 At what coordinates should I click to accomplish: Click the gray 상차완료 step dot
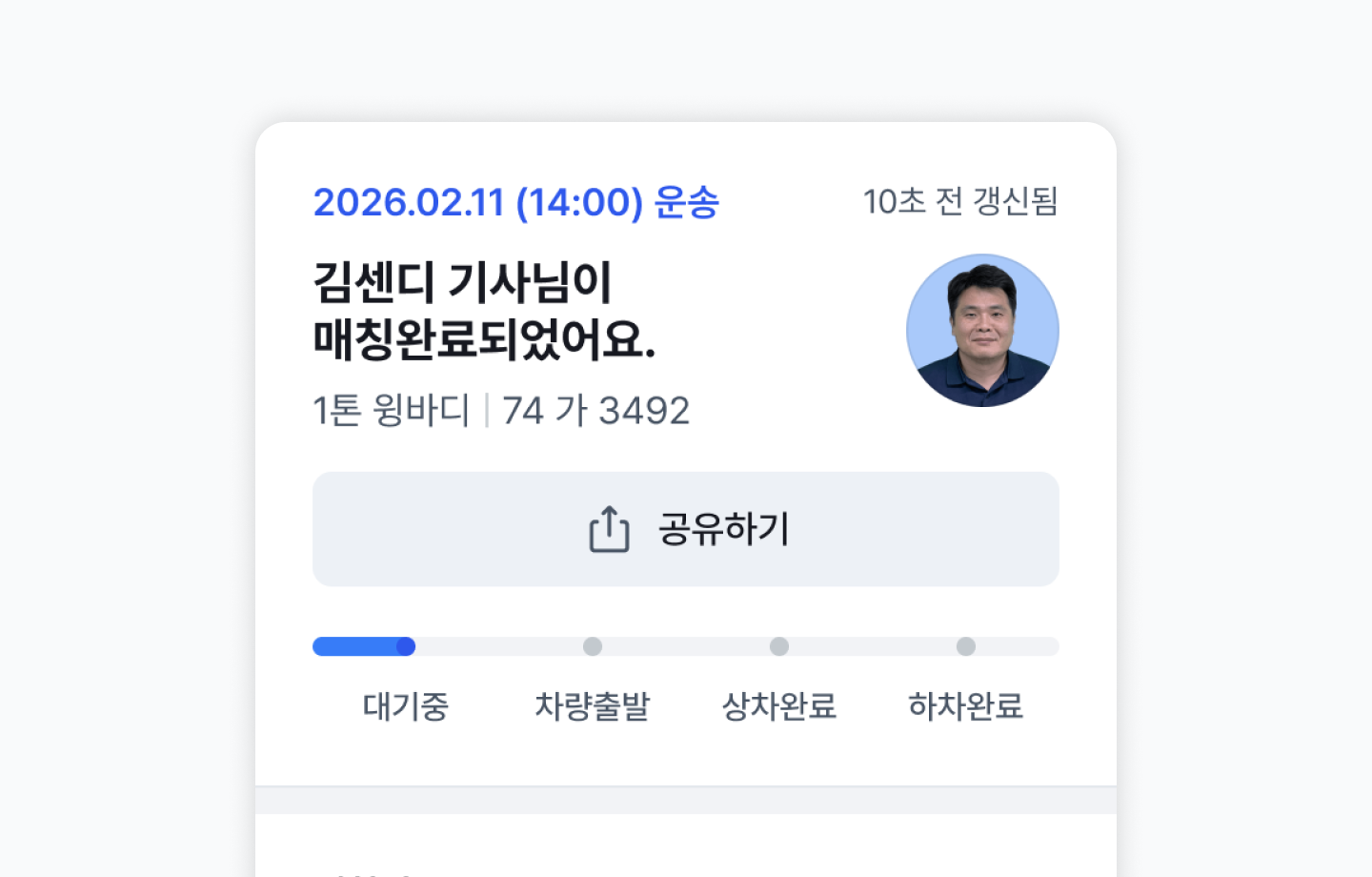coord(779,646)
